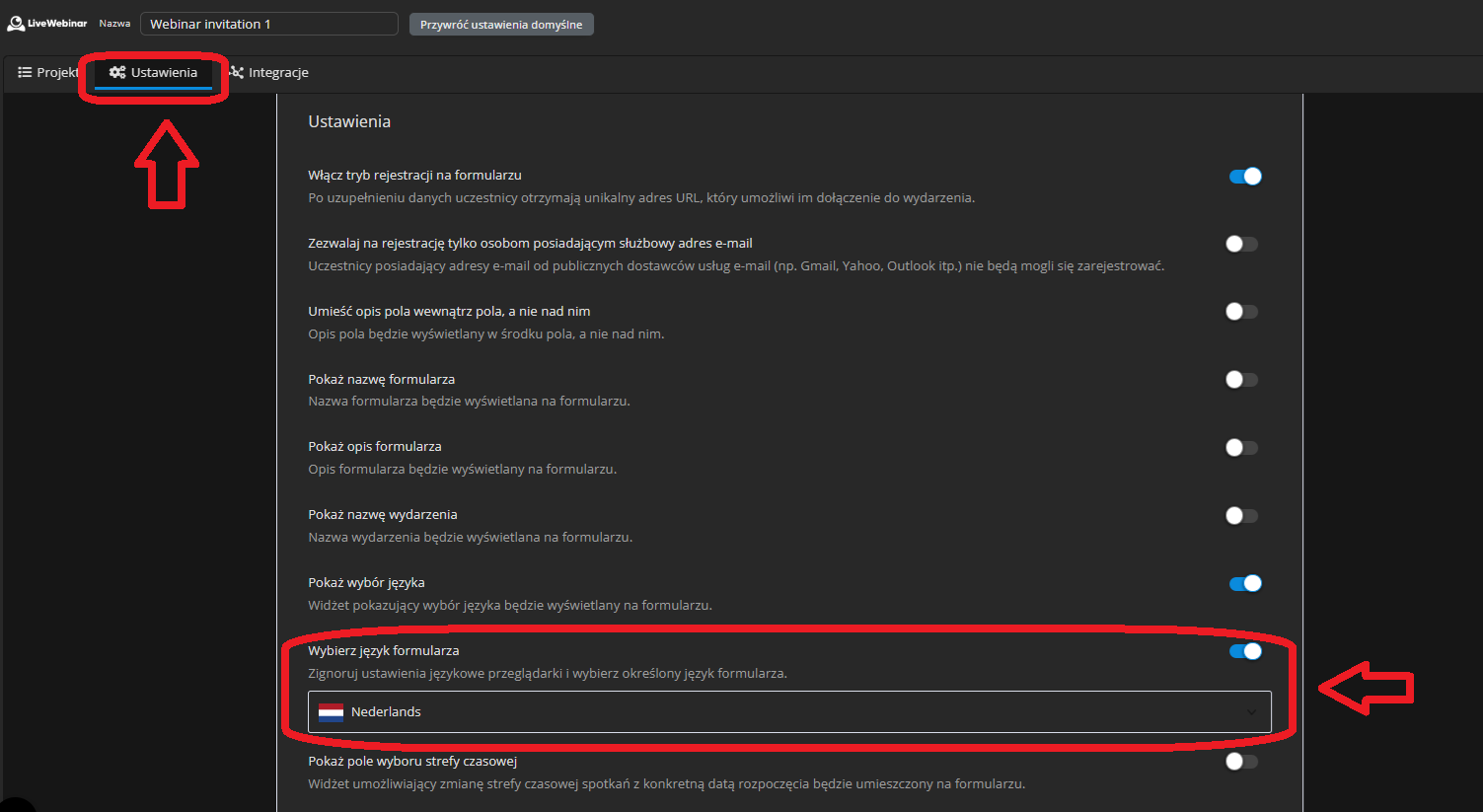This screenshot has width=1483, height=812.
Task: Click the language dropdown chevron arrow
Action: (1251, 712)
